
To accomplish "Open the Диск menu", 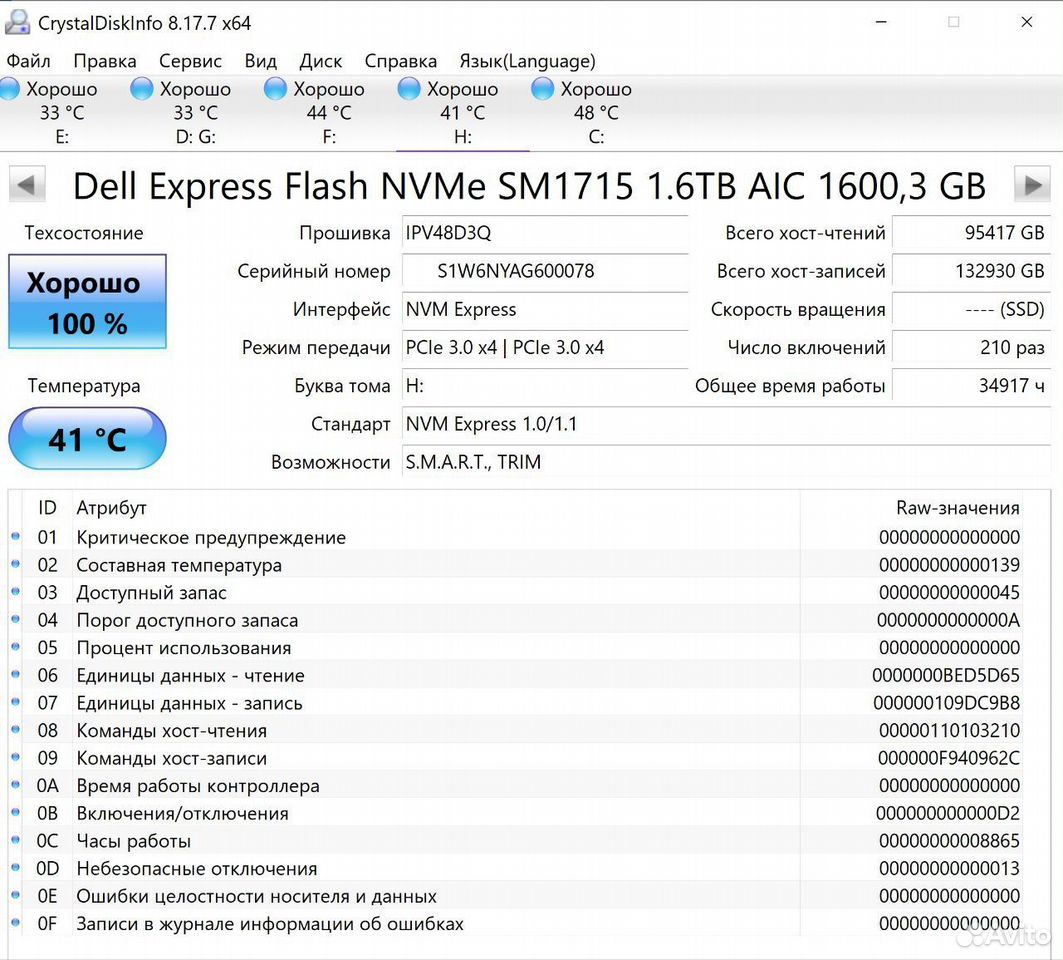I will (x=321, y=61).
